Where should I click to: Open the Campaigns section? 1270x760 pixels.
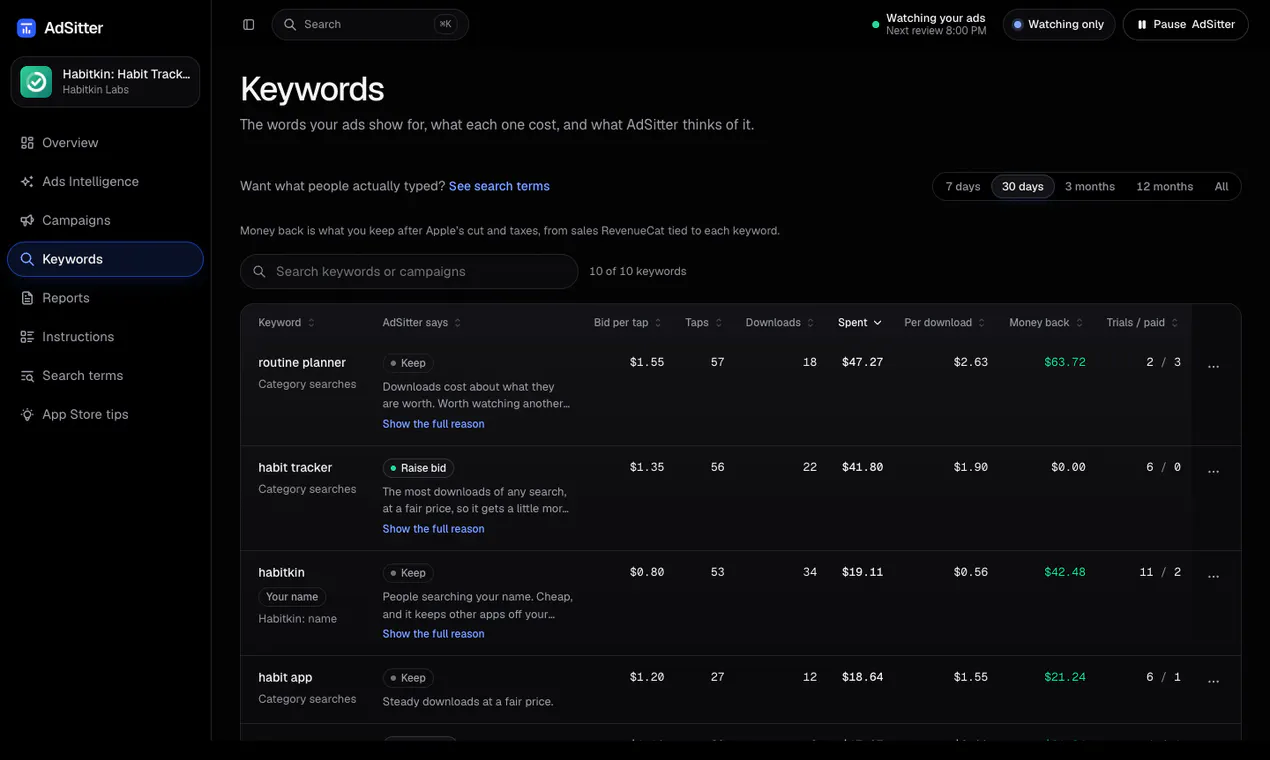click(105, 220)
